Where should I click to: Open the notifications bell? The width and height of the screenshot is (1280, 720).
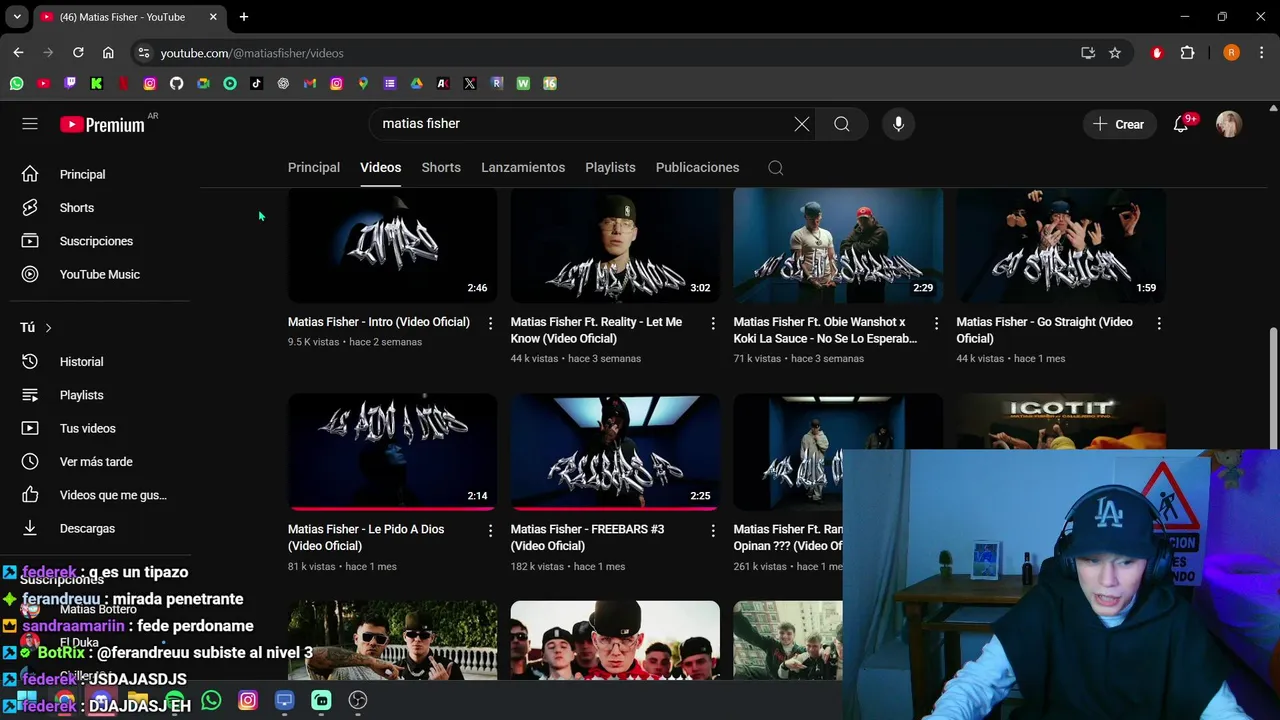(1181, 124)
